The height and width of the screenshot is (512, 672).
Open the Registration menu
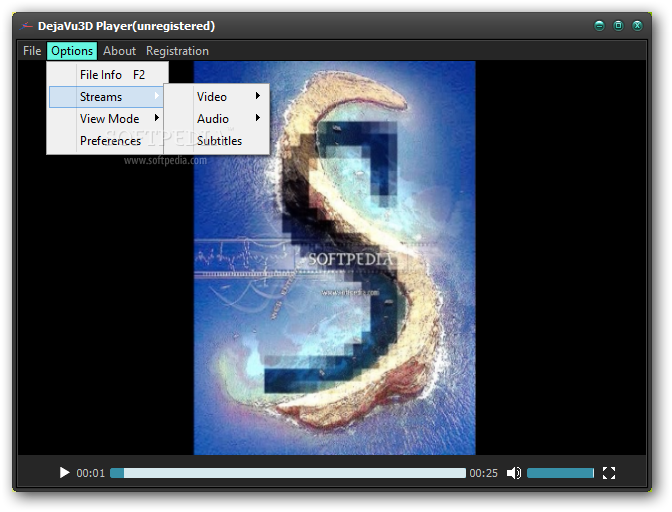point(177,51)
